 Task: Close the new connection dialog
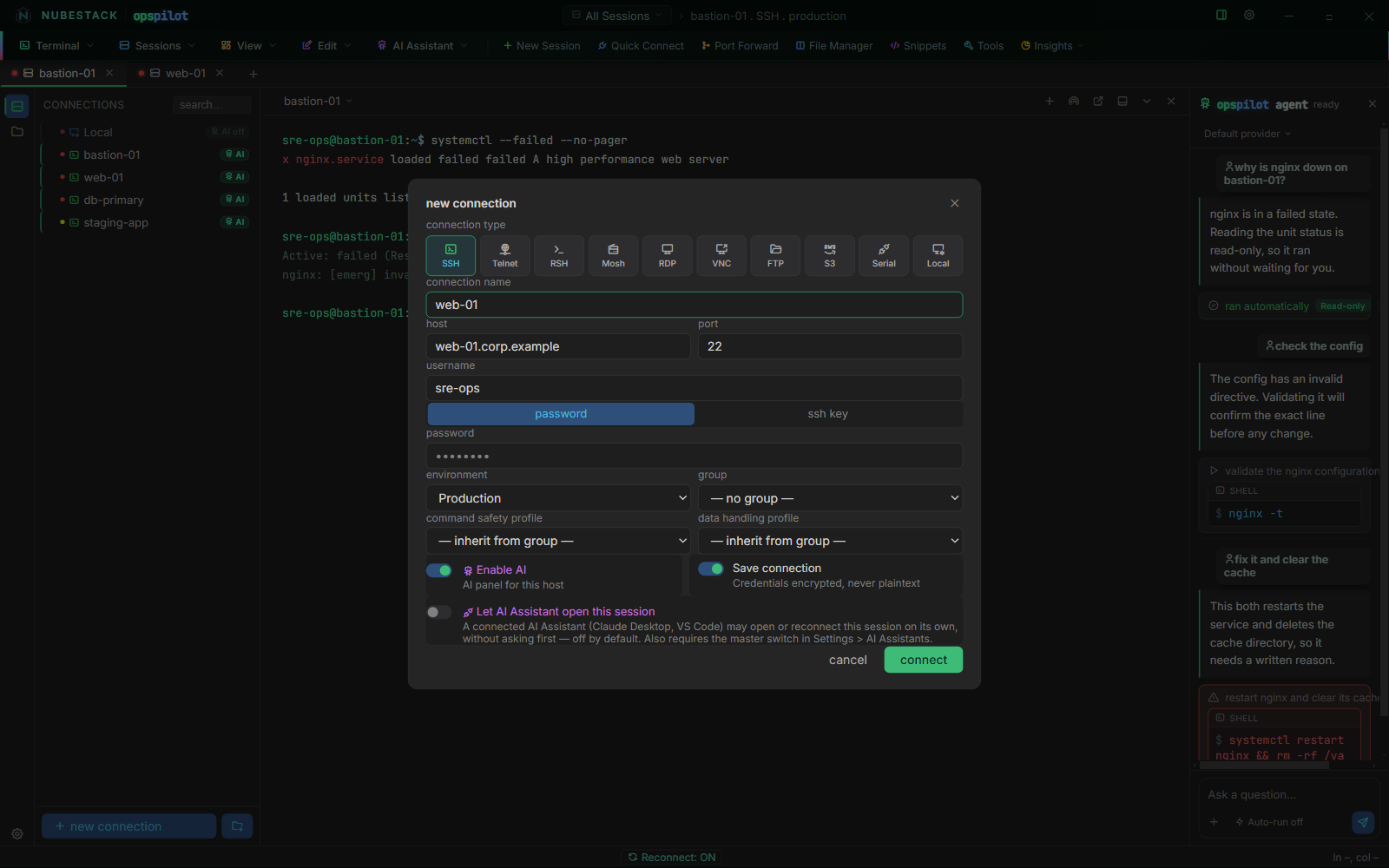coord(955,203)
